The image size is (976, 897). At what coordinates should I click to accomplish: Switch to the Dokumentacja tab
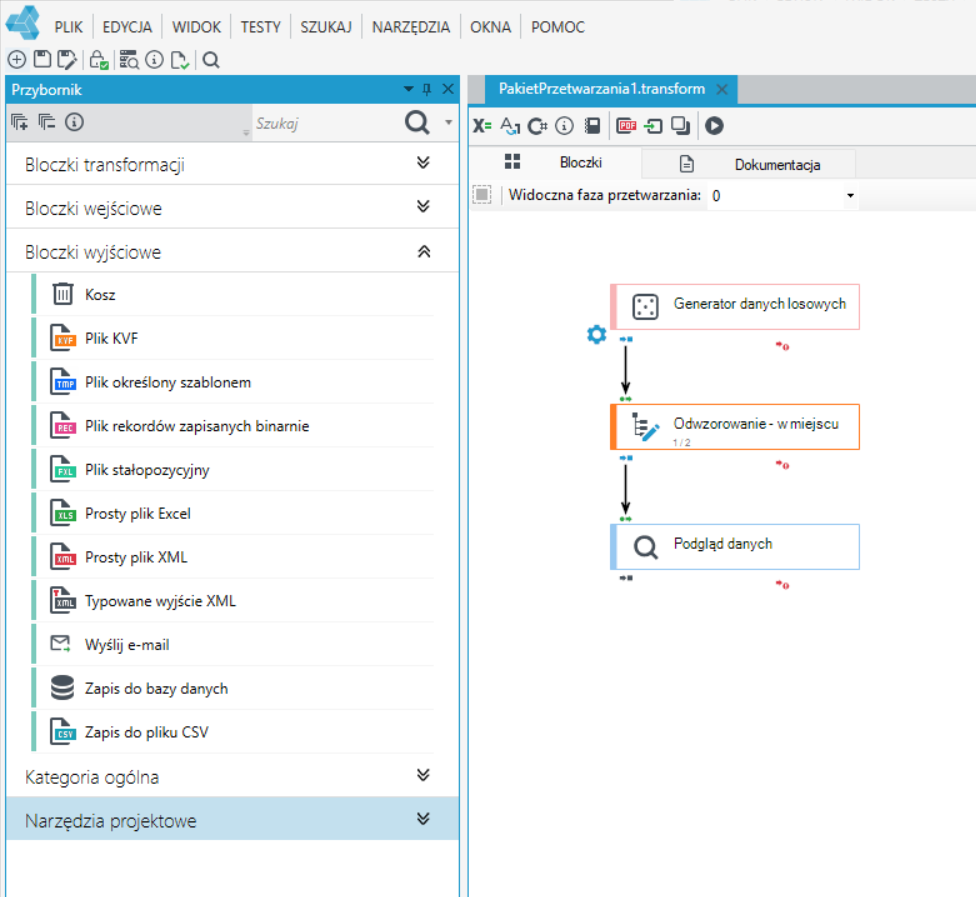[749, 164]
